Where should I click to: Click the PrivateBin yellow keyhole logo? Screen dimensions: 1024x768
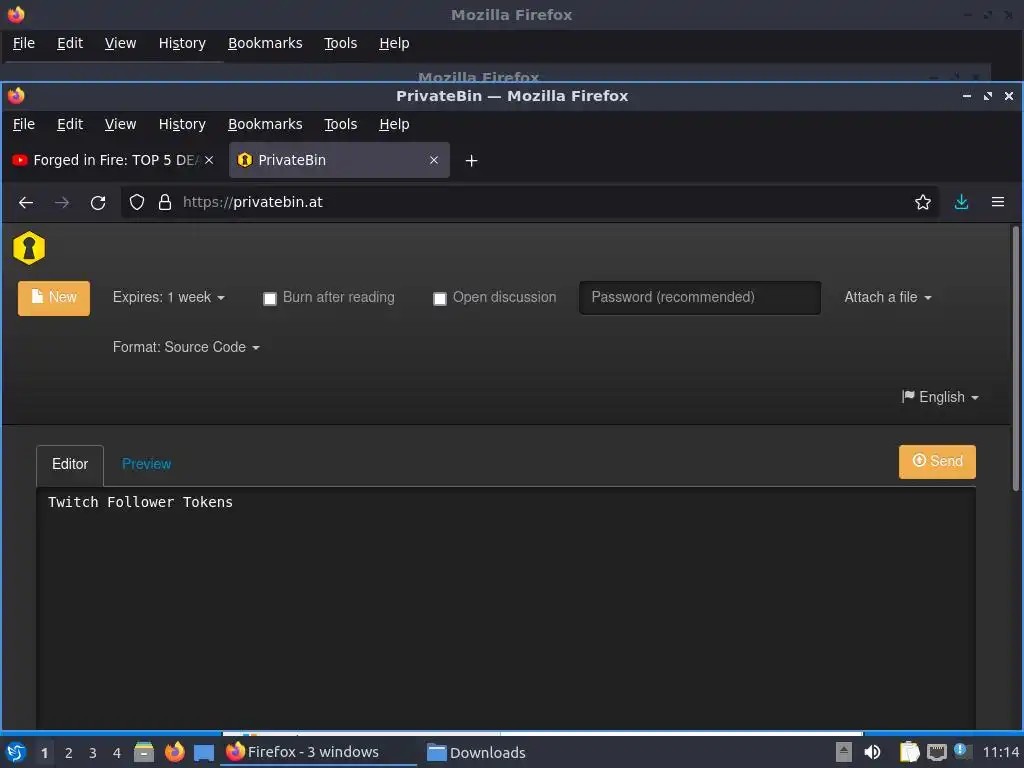pyautogui.click(x=29, y=248)
